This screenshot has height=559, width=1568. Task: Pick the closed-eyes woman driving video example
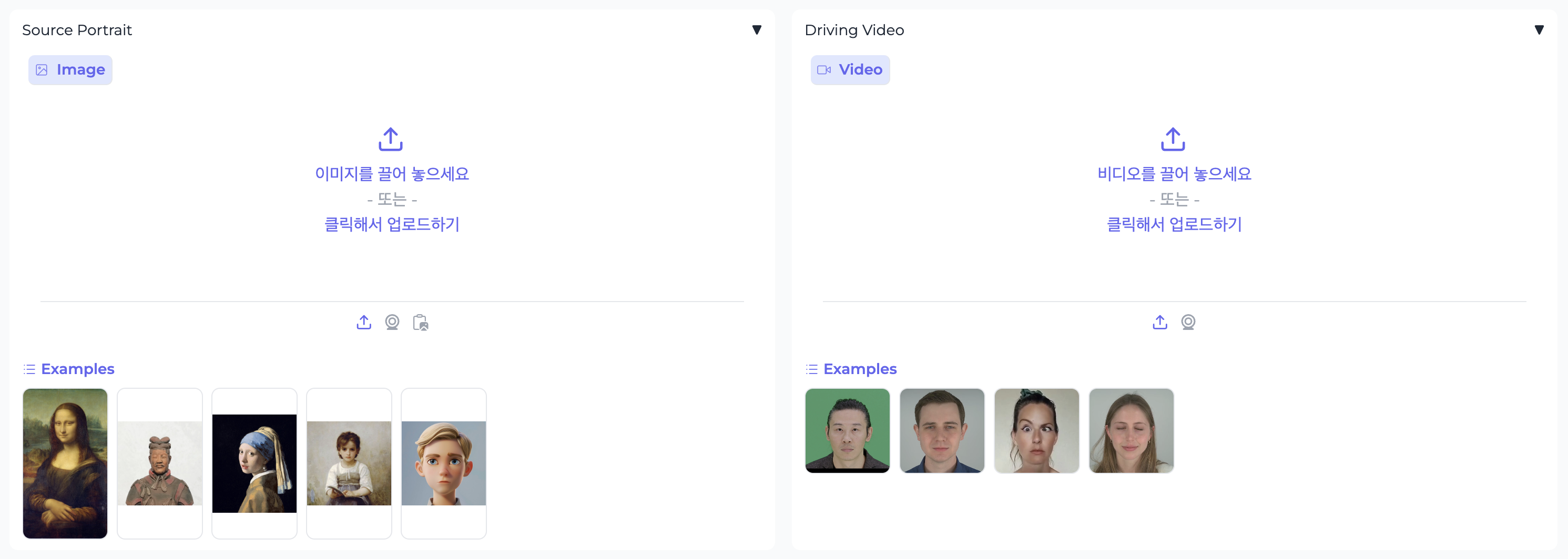(x=1131, y=431)
